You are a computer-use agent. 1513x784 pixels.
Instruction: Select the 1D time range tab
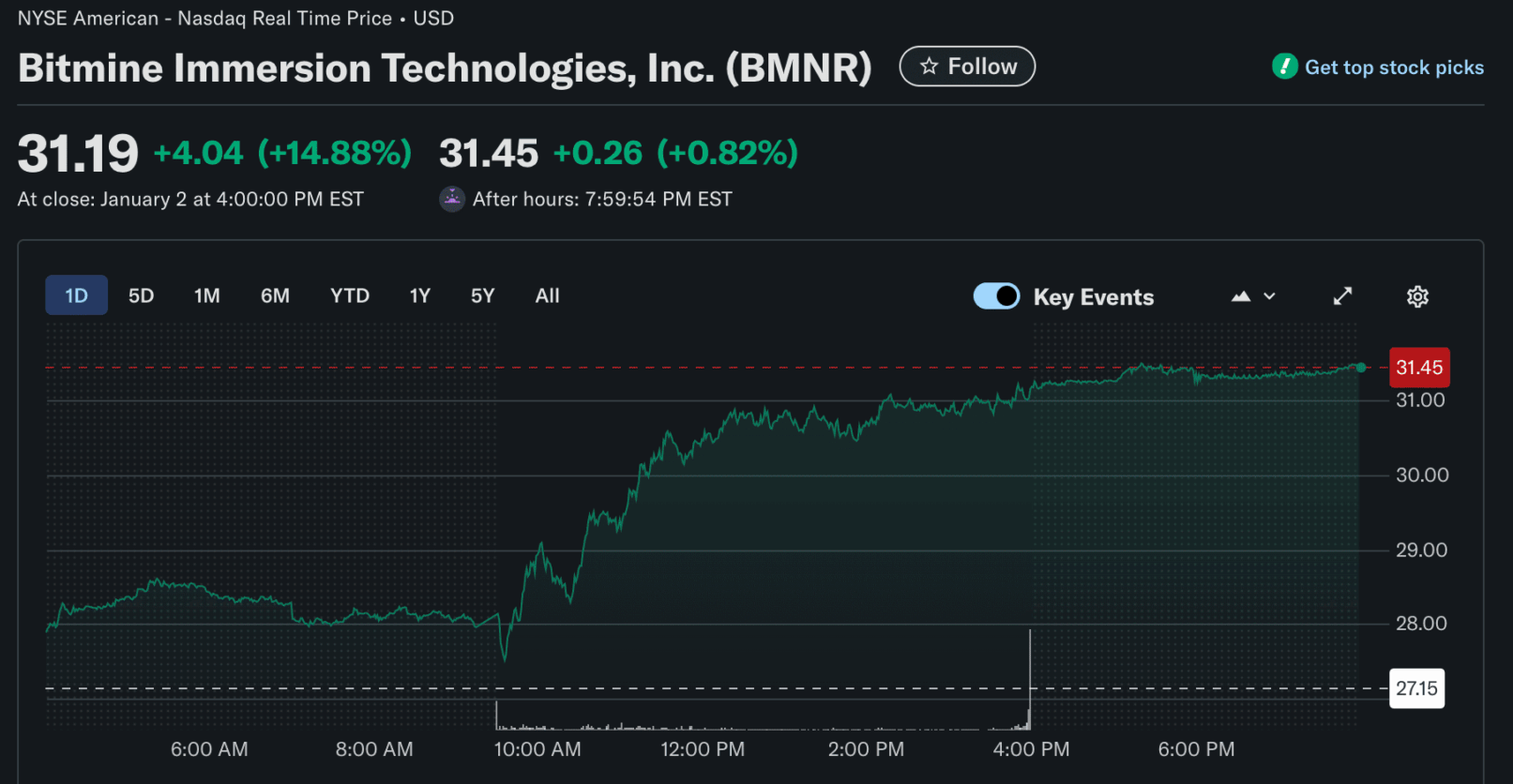pyautogui.click(x=76, y=296)
